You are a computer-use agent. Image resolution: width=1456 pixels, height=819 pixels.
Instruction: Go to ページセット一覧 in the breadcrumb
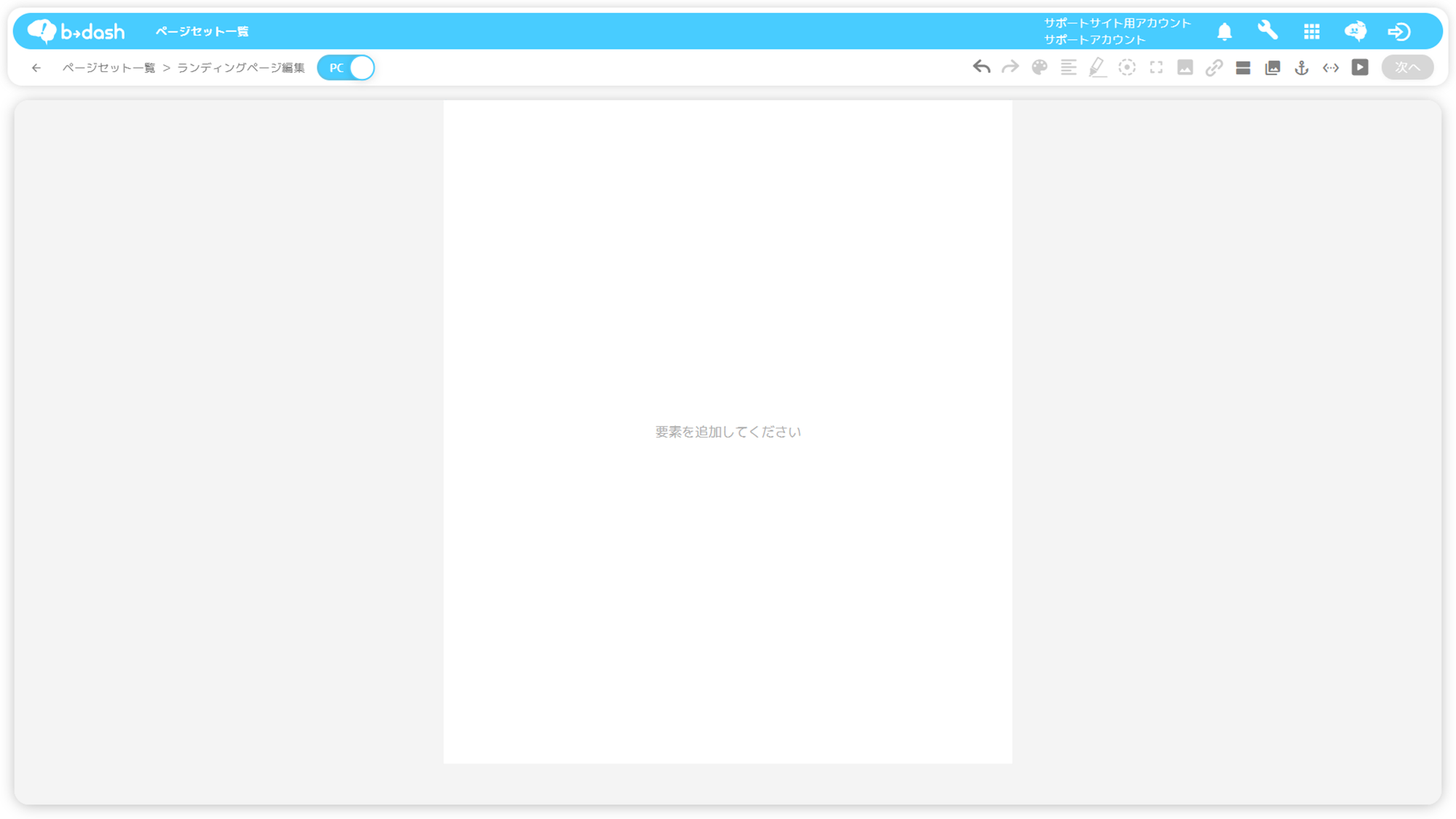[x=109, y=68]
